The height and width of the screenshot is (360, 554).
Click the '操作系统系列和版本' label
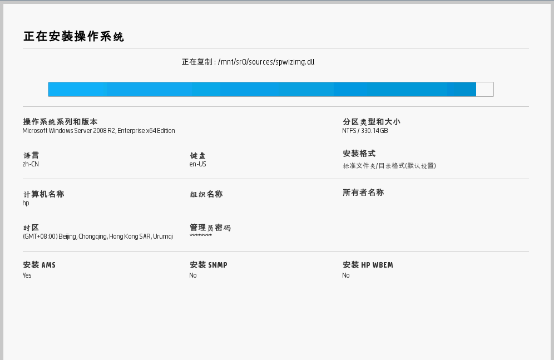(60, 122)
